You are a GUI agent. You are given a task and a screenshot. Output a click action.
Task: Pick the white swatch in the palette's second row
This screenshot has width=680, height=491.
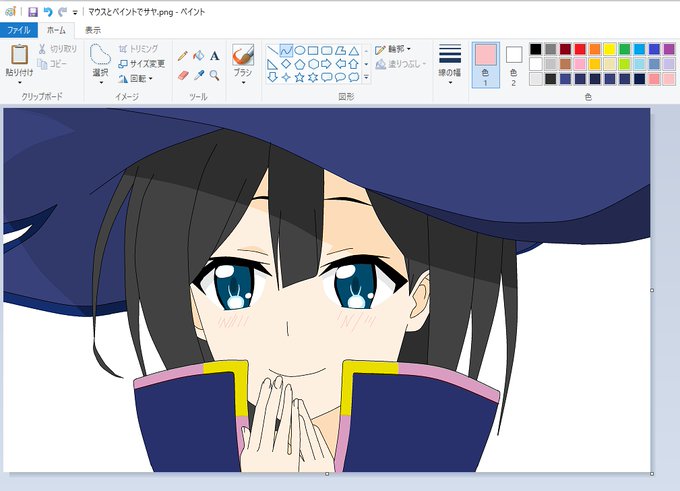tap(536, 64)
